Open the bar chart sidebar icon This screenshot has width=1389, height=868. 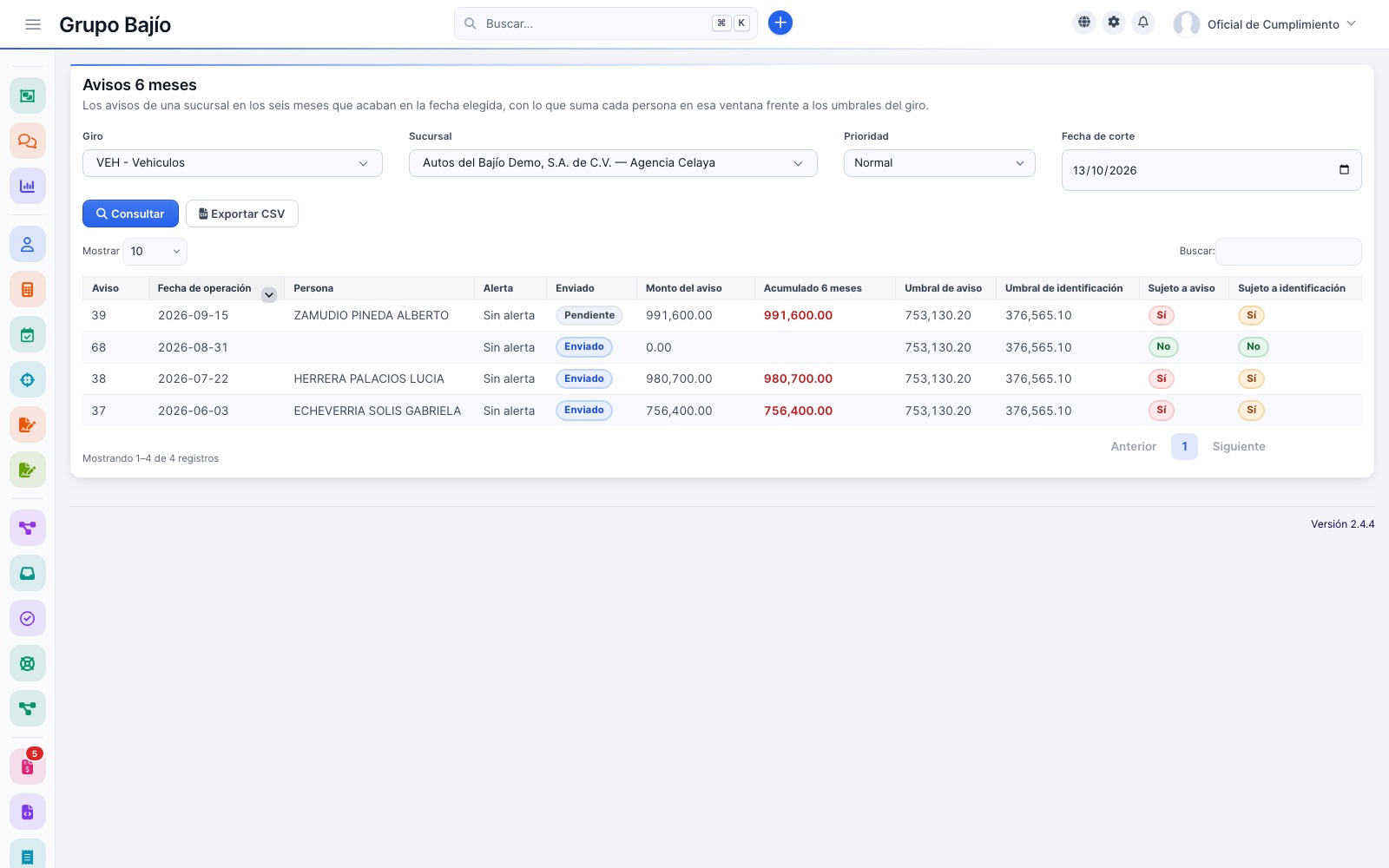[28, 186]
